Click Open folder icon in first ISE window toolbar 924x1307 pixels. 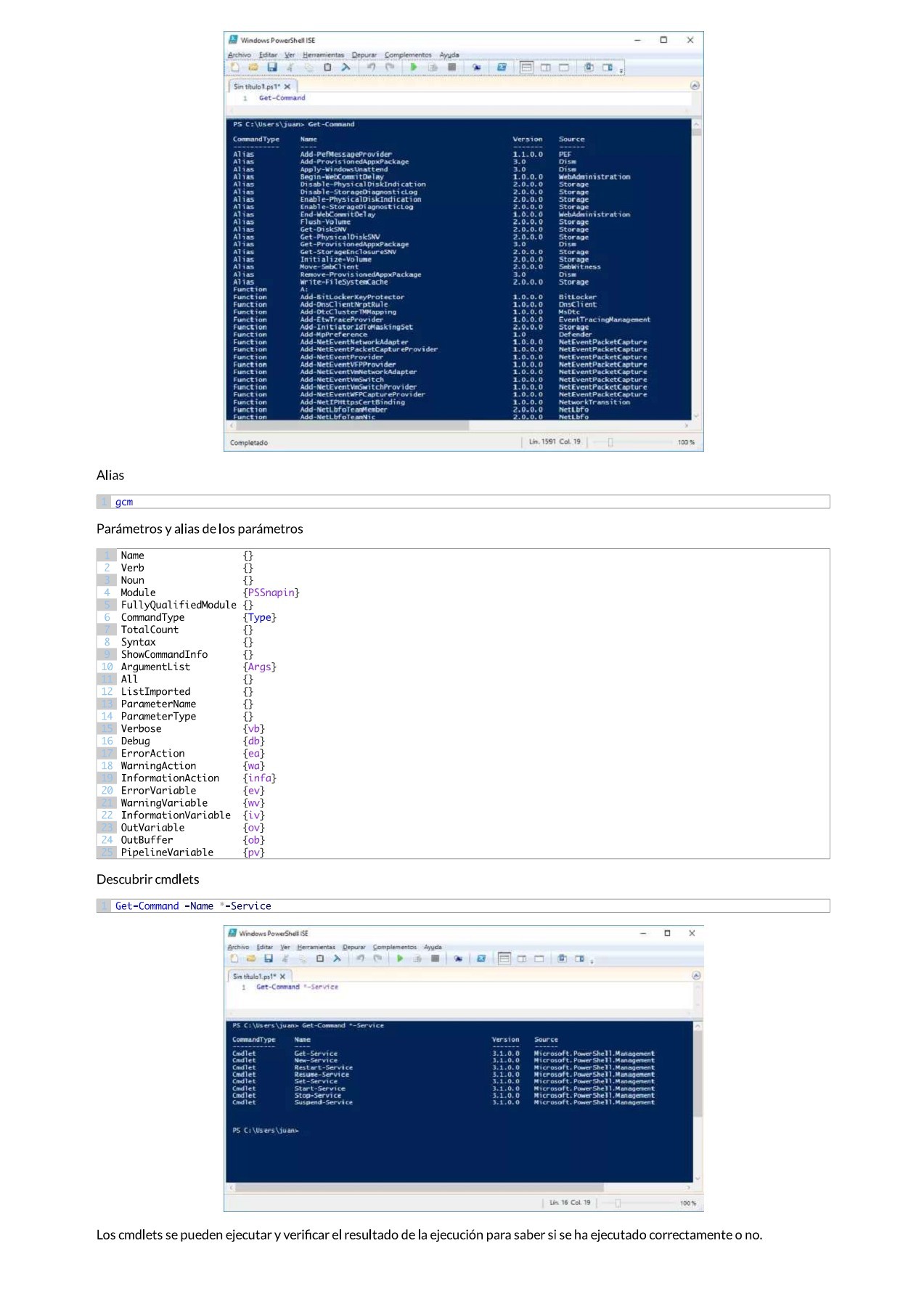coord(253,68)
